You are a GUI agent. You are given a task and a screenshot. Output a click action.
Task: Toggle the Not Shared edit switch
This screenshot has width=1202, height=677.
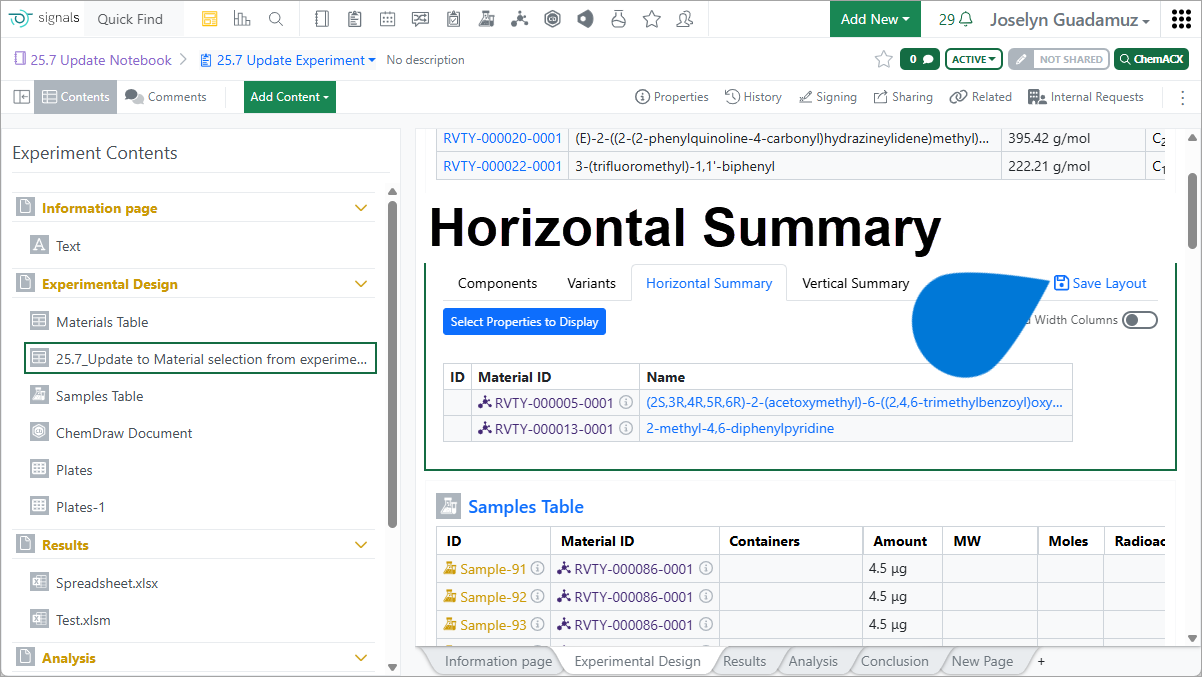click(1058, 60)
